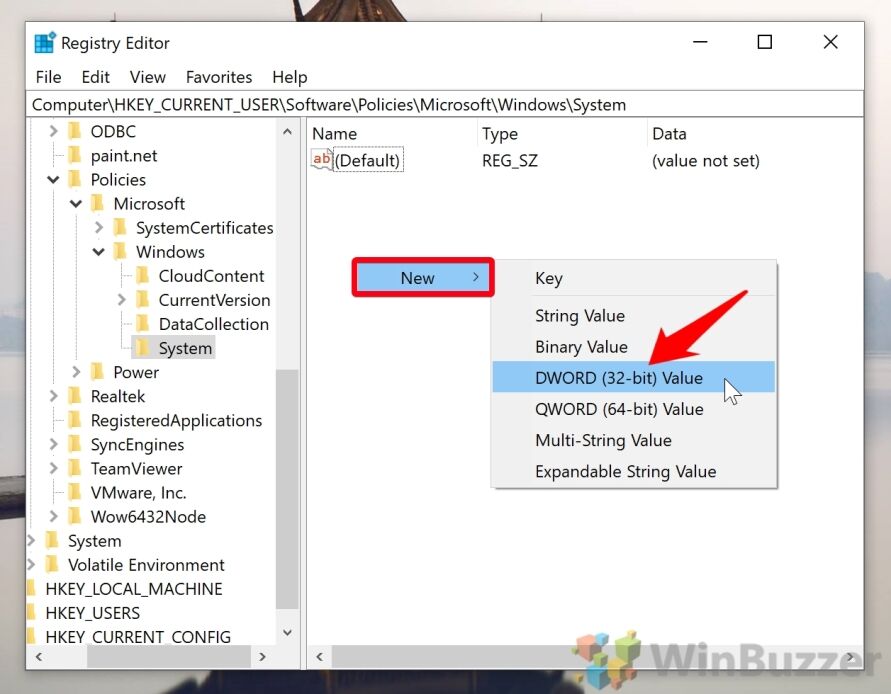Select QWORD (64-bit) Value
Screen dimensions: 891x694
point(634,409)
